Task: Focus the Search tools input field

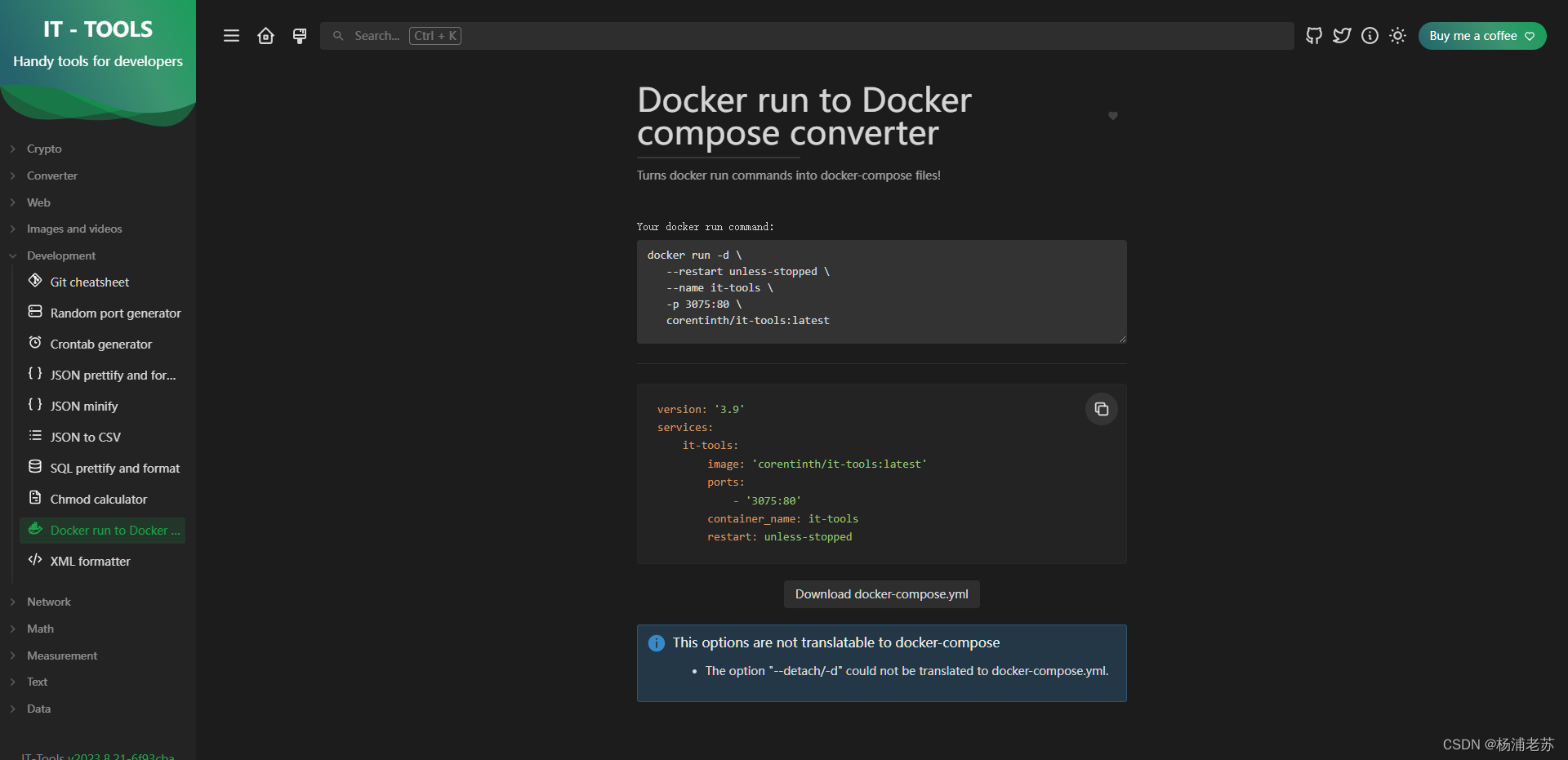Action: [x=807, y=36]
